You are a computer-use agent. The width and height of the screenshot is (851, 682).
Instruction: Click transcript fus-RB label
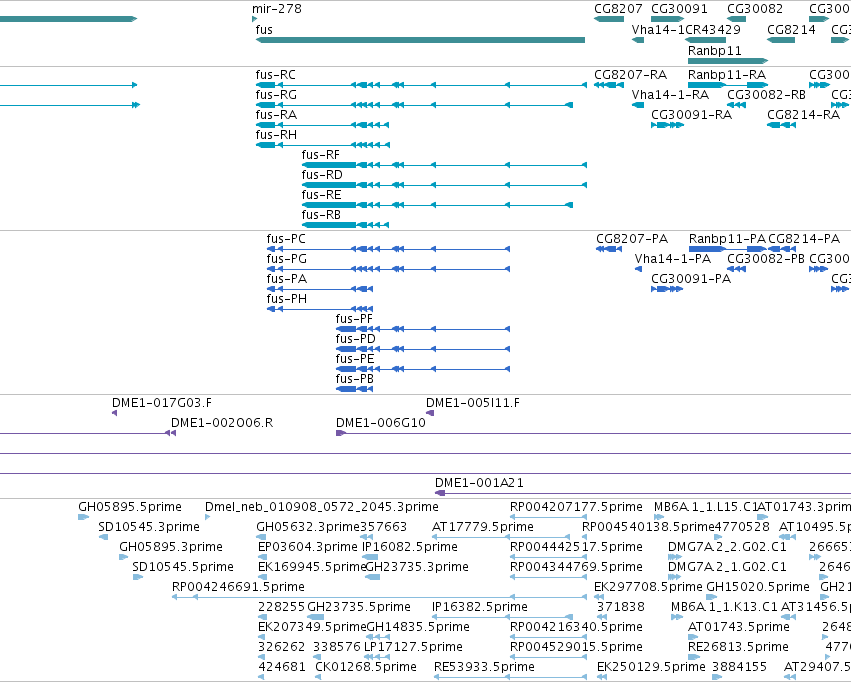pyautogui.click(x=321, y=215)
